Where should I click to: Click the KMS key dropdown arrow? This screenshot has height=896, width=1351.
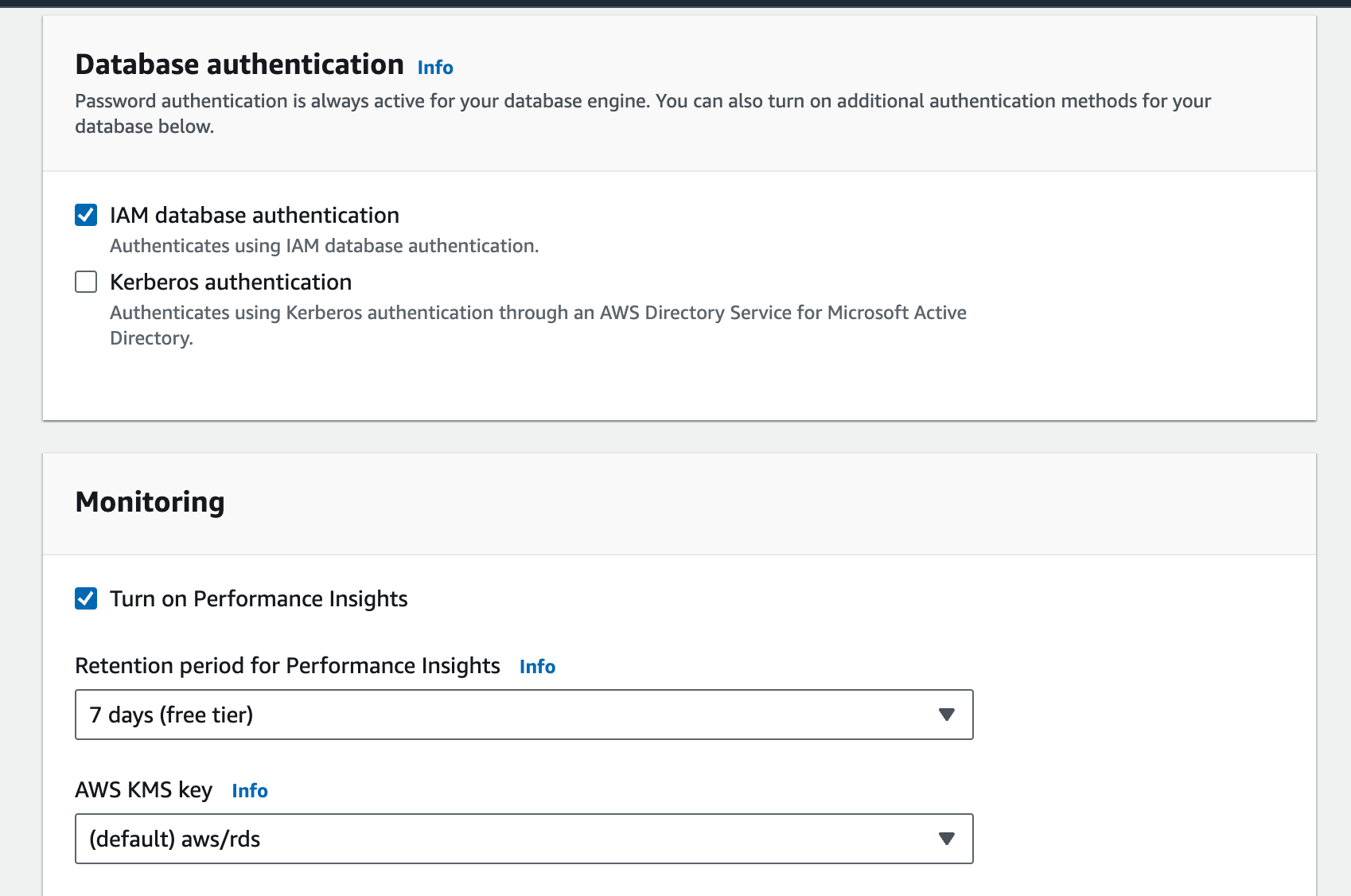coord(946,839)
